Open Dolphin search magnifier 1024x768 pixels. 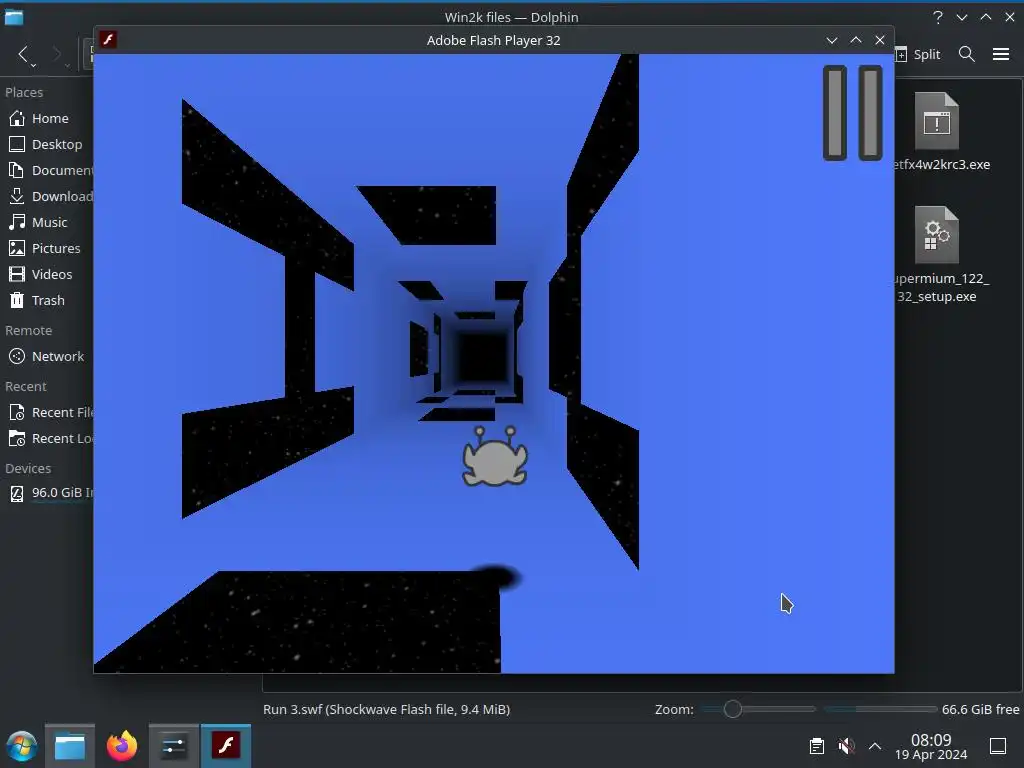pyautogui.click(x=967, y=54)
